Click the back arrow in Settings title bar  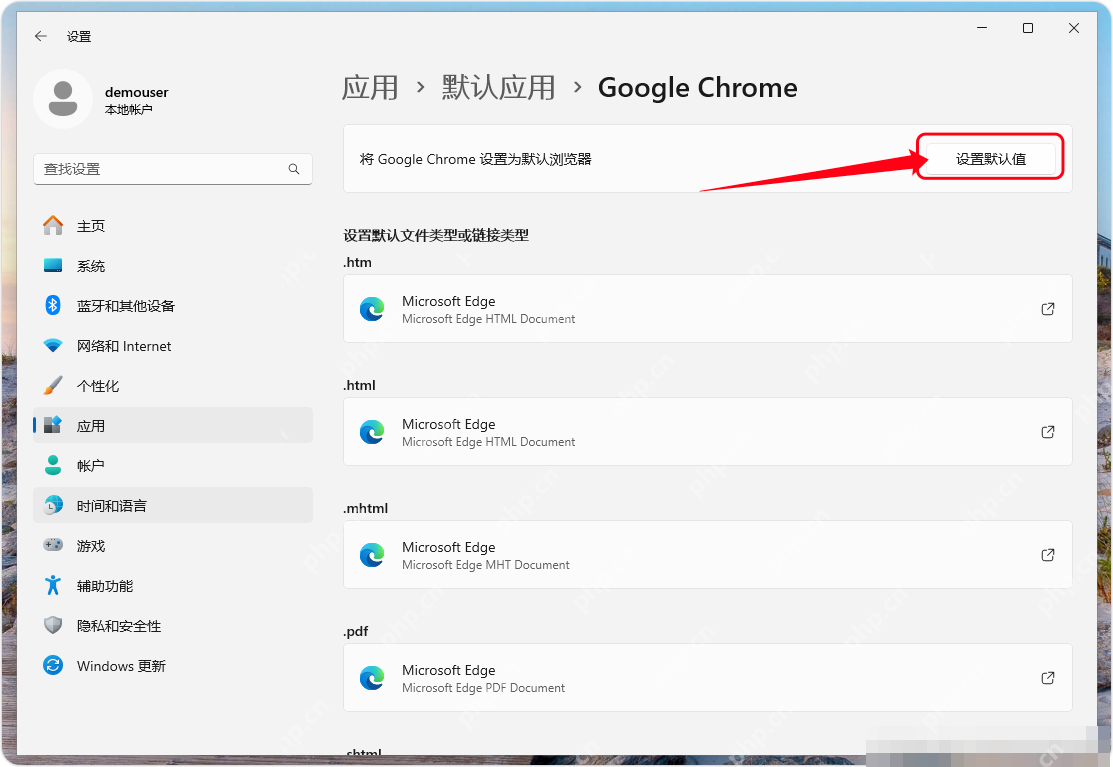point(40,36)
